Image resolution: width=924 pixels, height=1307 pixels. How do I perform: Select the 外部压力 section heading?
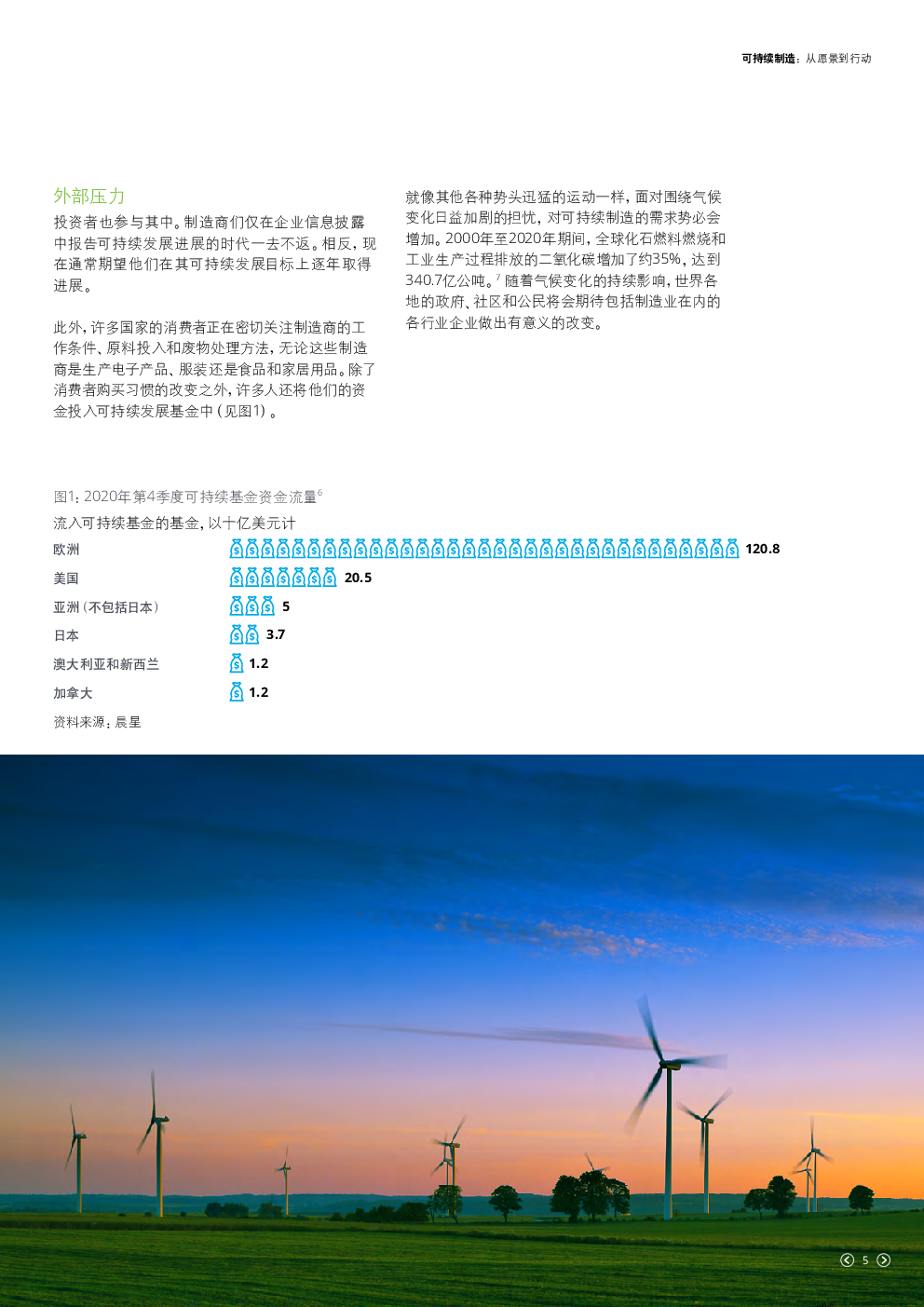click(89, 196)
